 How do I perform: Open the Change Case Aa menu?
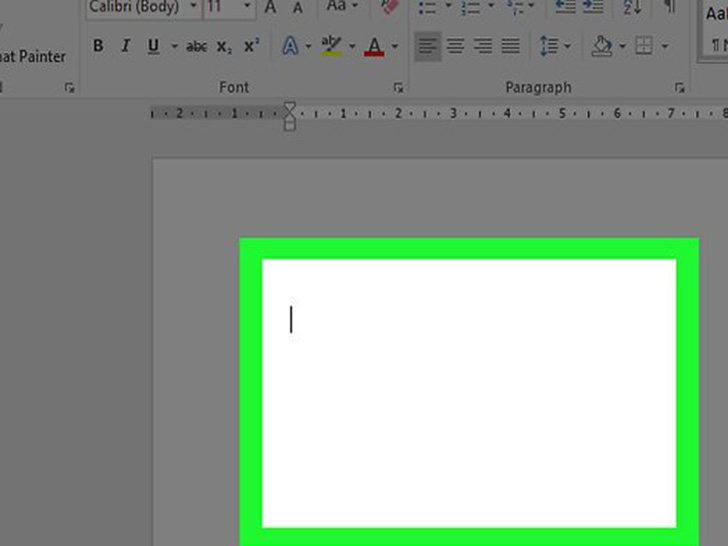(342, 6)
